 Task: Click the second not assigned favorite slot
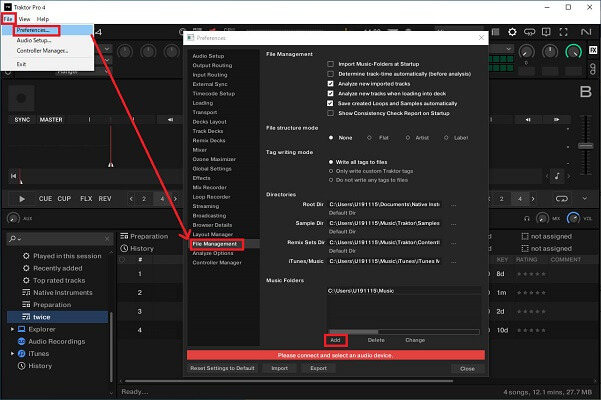(x=547, y=249)
